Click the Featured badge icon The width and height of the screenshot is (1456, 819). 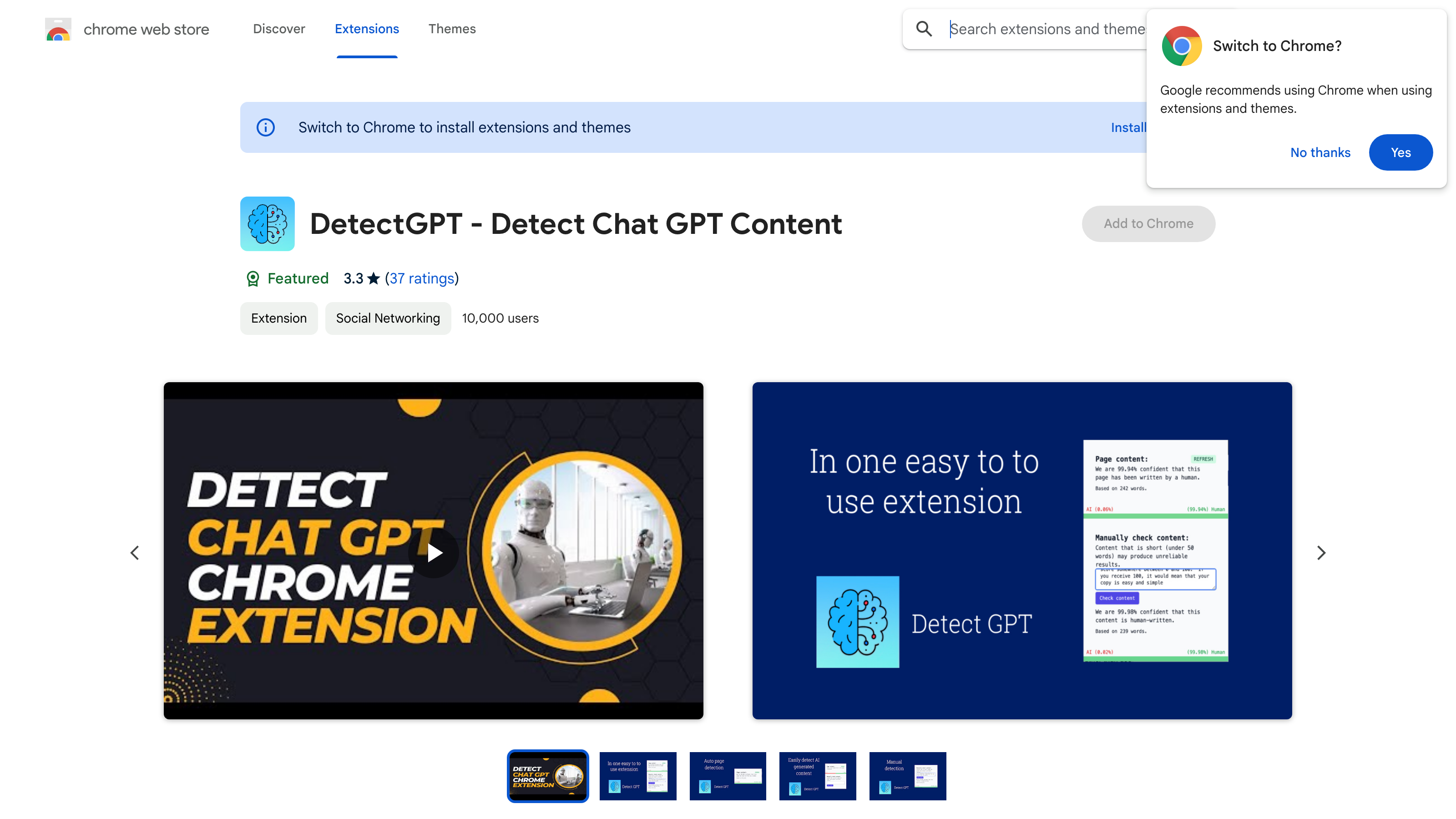point(252,278)
